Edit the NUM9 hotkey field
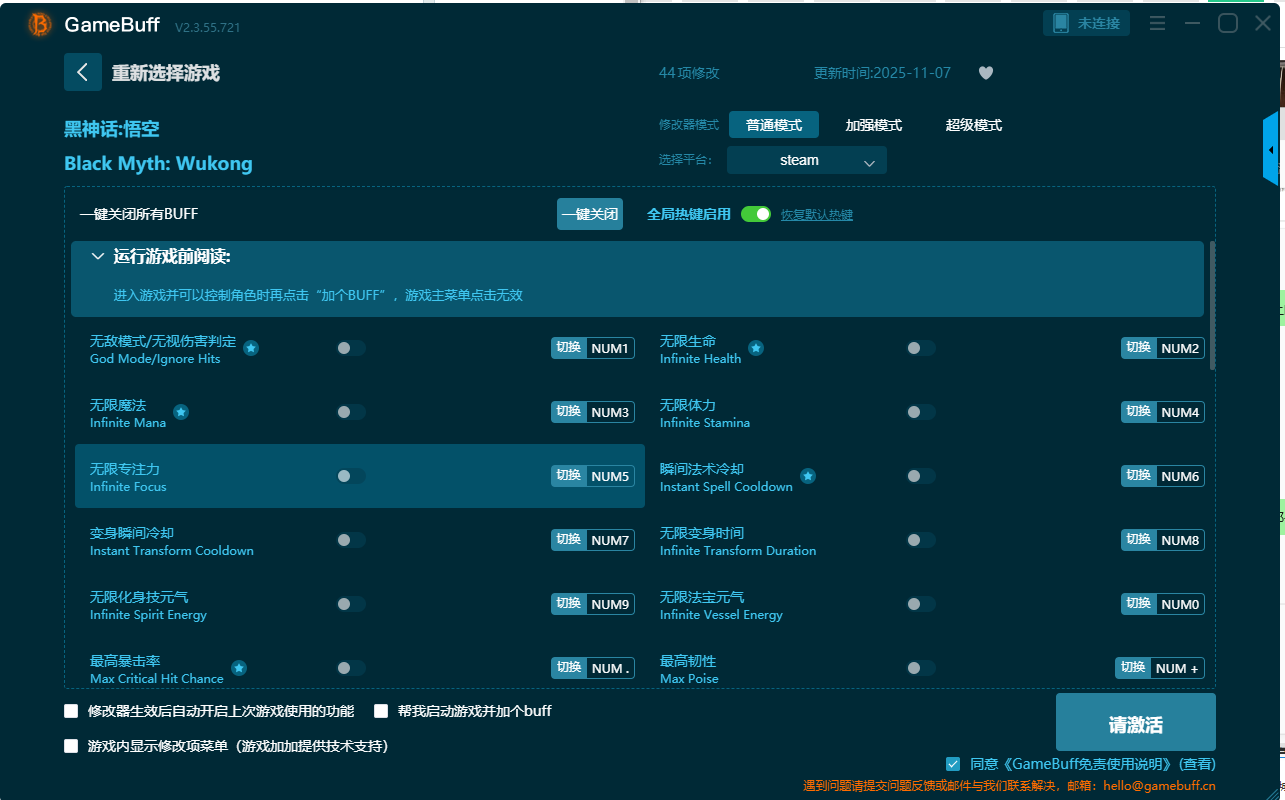The width and height of the screenshot is (1285, 800). click(x=610, y=604)
